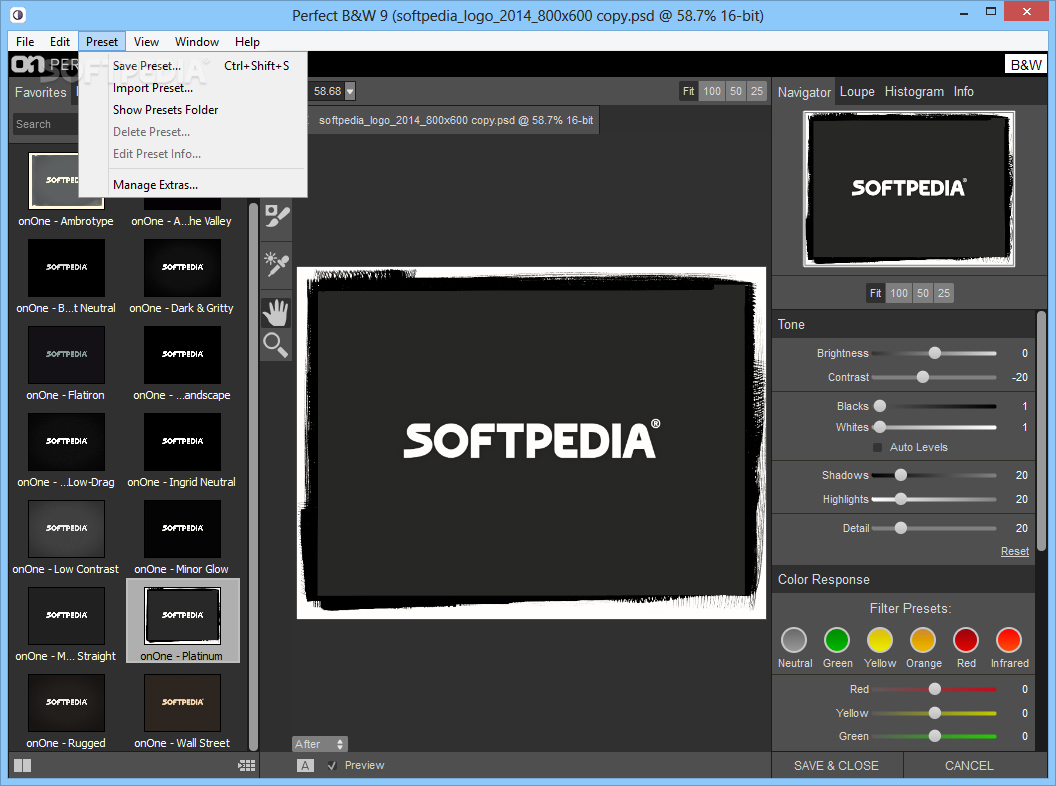Apply the Infrared filter preset
This screenshot has width=1056, height=786.
[x=1009, y=640]
